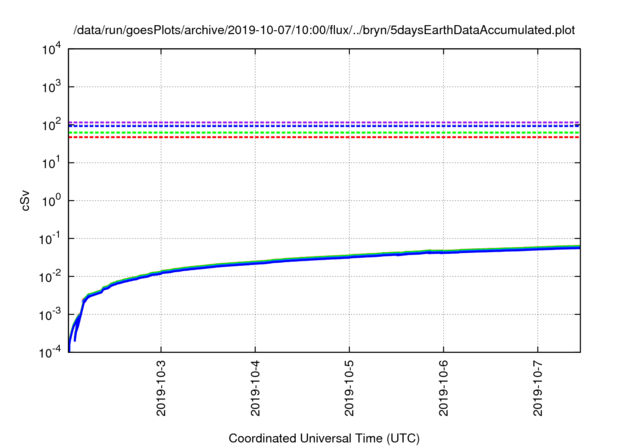Click the red dashed threshold line

pyautogui.click(x=324, y=137)
